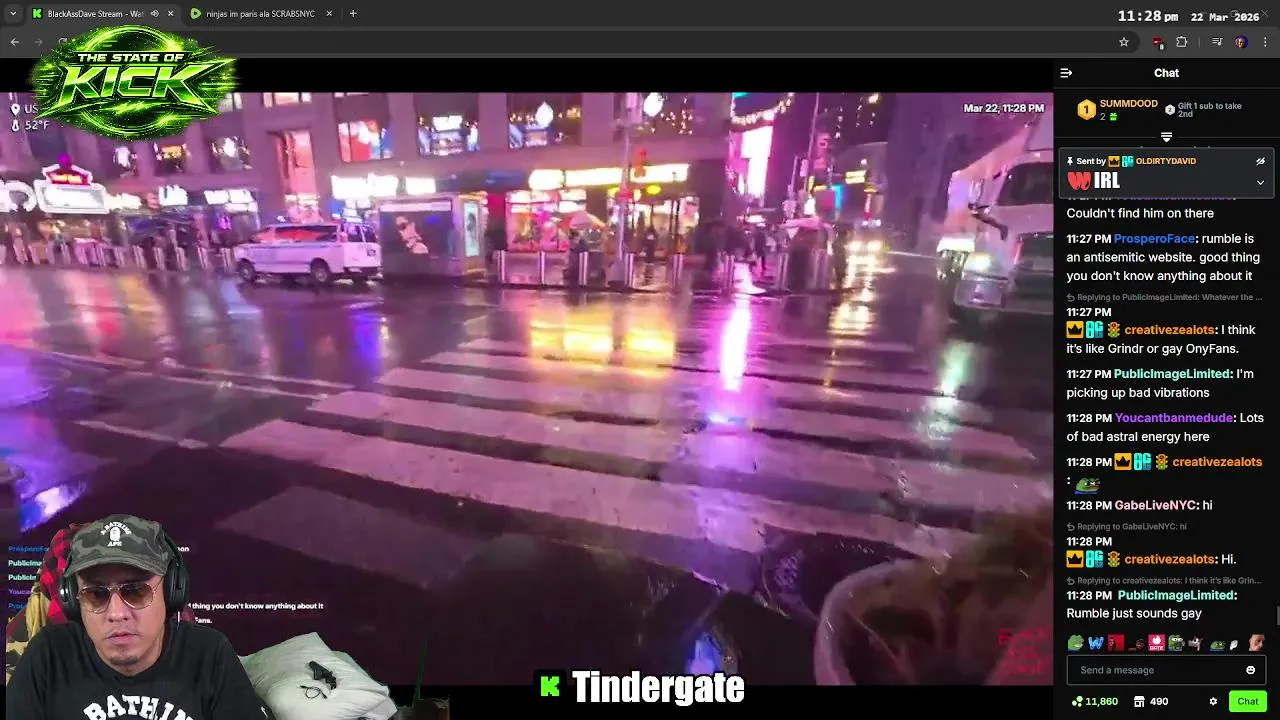Open the emoji picker in message box

pyautogui.click(x=1250, y=670)
